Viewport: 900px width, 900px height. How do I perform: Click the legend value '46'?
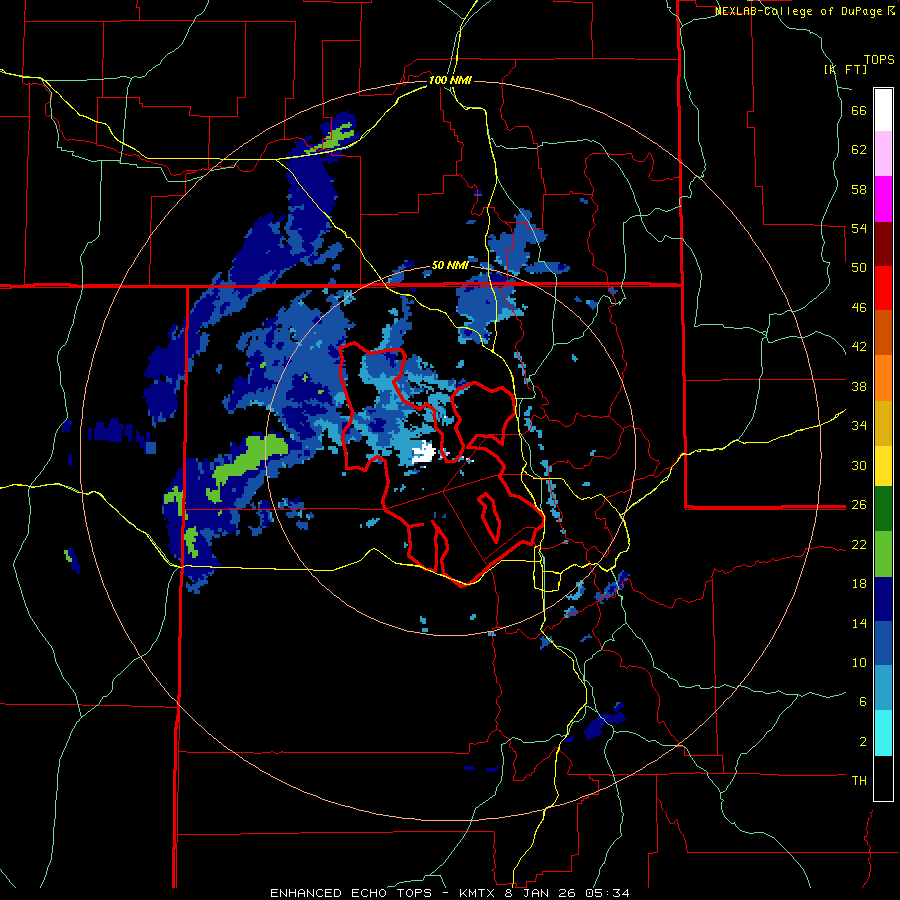(x=859, y=308)
